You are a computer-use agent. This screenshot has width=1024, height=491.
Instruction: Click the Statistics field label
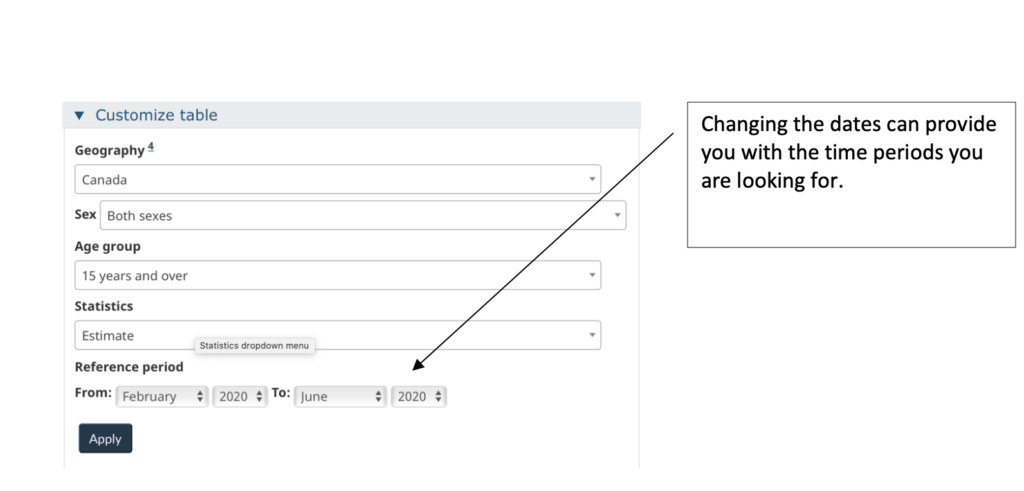tap(103, 306)
